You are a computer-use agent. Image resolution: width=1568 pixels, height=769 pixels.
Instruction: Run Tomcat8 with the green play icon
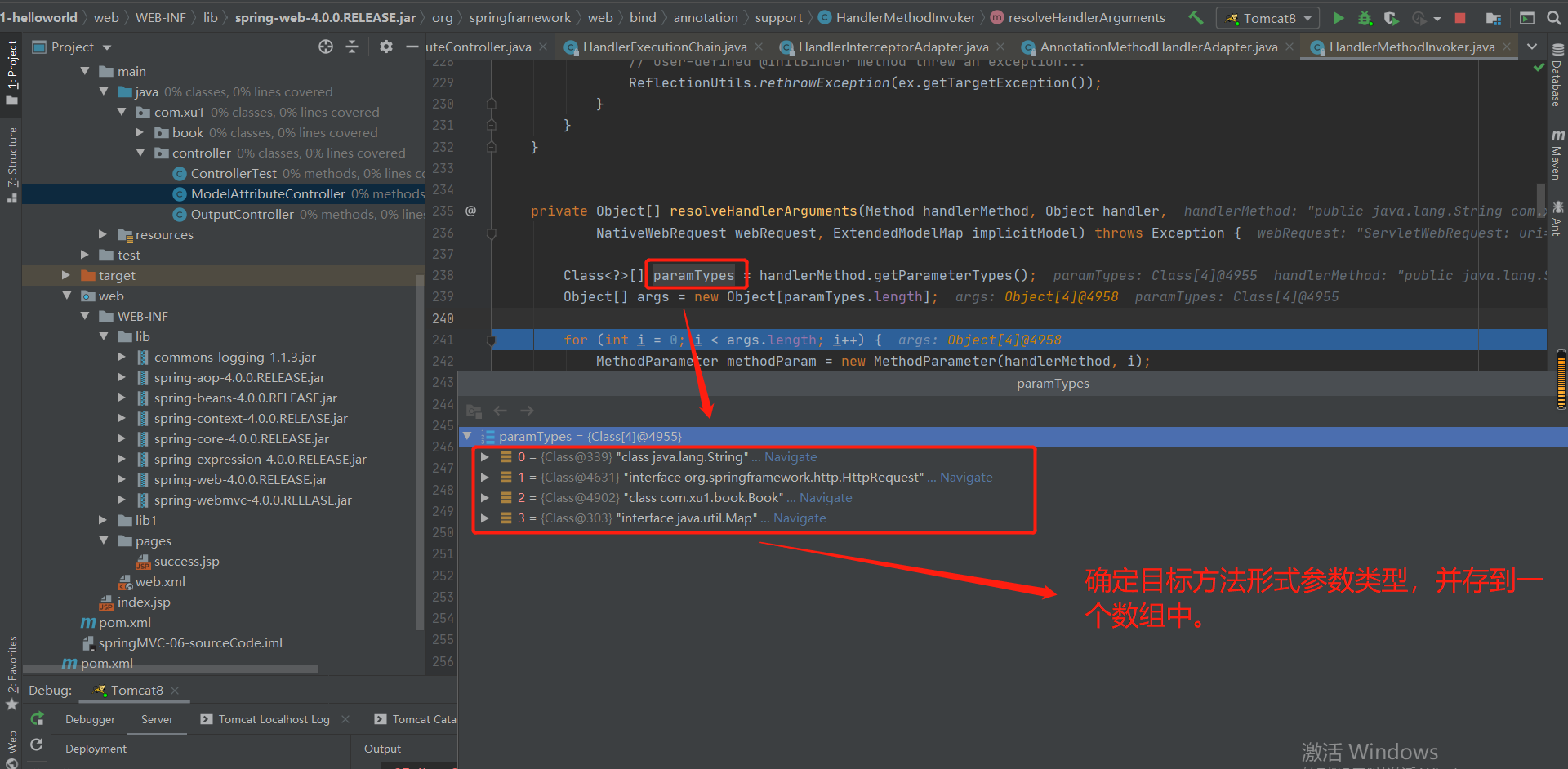[1339, 17]
